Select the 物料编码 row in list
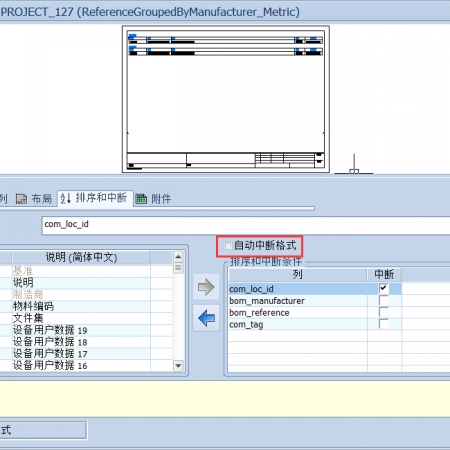 (x=81, y=306)
